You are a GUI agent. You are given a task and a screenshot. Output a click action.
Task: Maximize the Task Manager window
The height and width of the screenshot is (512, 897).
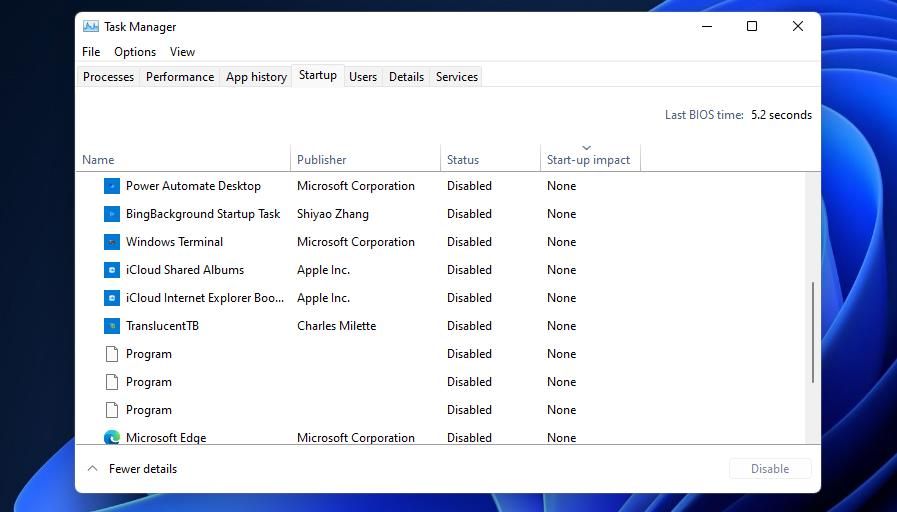pos(752,26)
